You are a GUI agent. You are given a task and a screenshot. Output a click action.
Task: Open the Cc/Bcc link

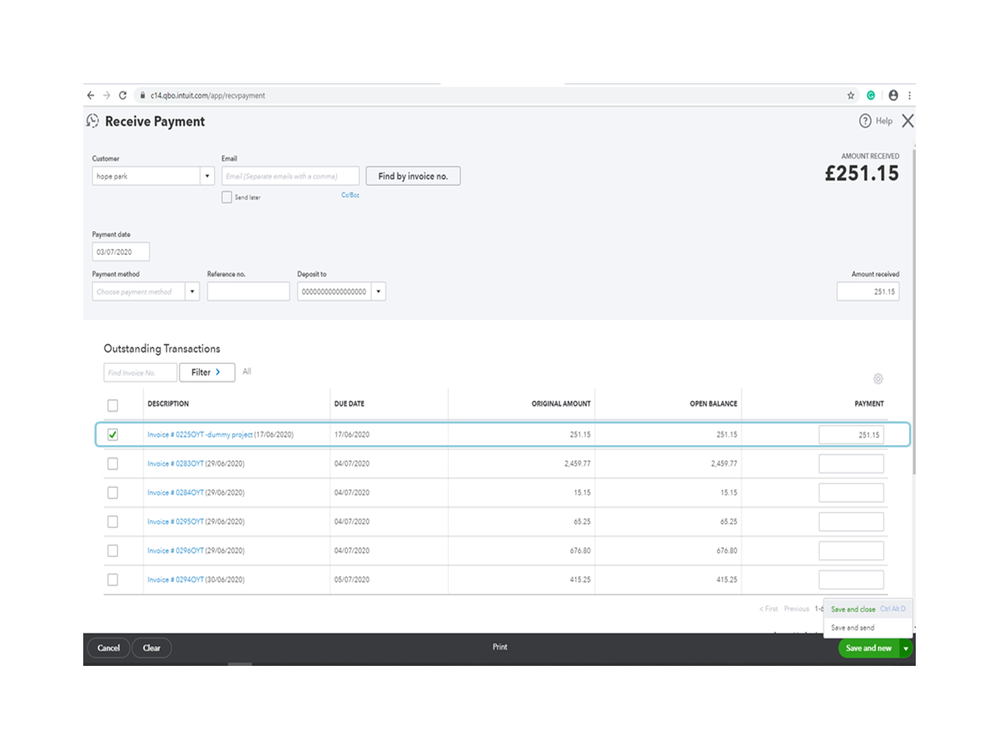[350, 195]
